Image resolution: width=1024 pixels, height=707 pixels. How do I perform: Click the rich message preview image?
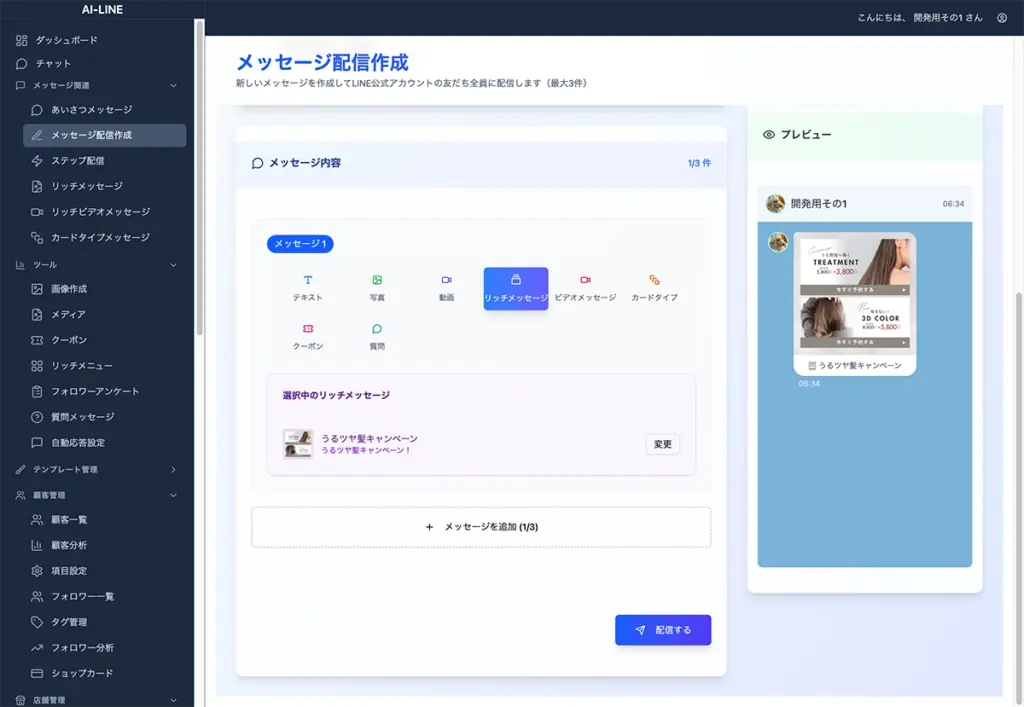click(x=854, y=294)
